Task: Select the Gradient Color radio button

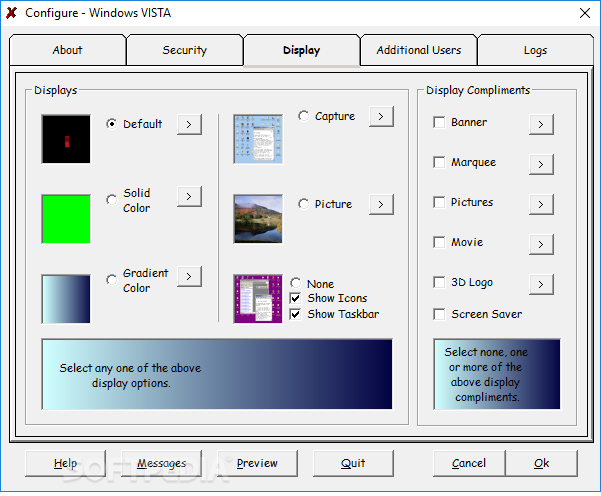Action: (112, 279)
